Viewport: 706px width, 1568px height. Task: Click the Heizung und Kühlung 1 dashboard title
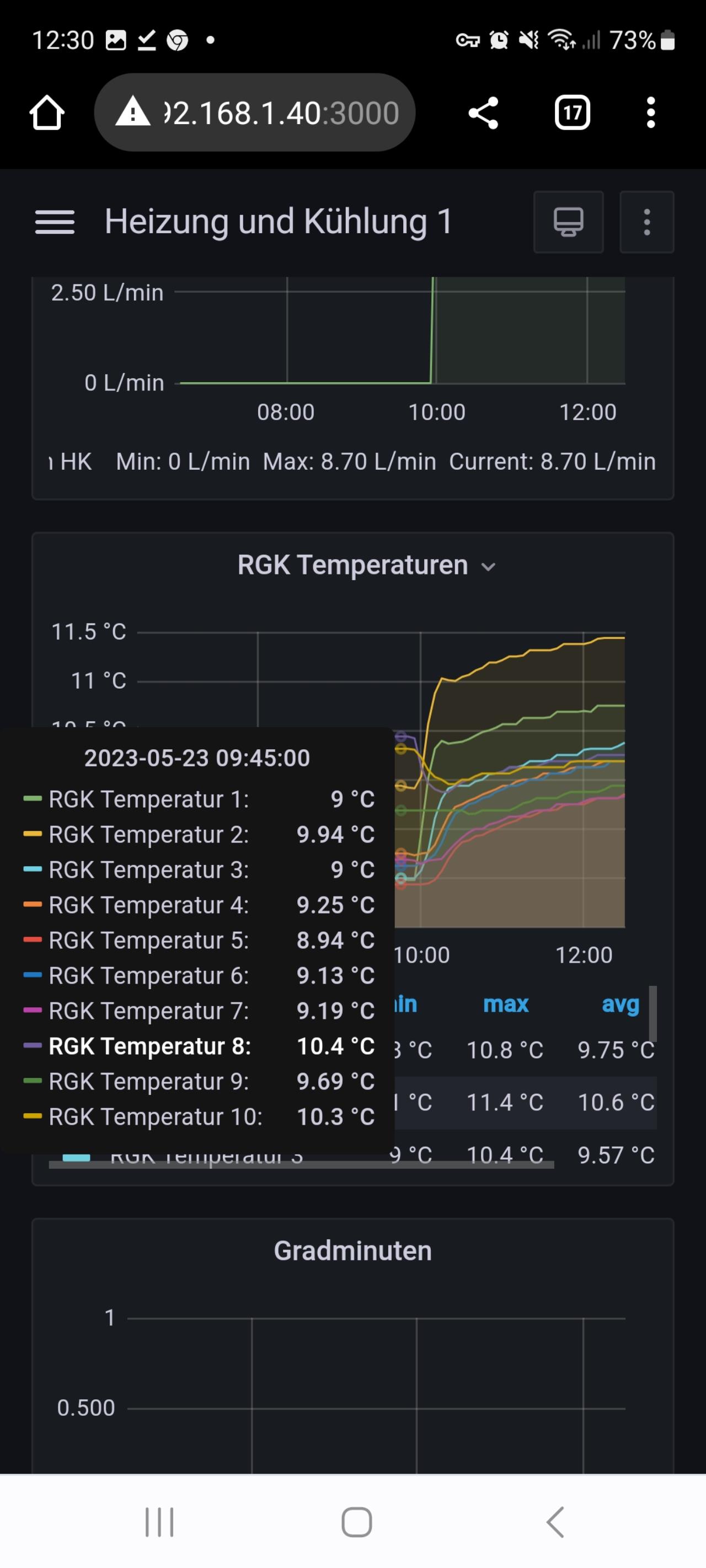coord(279,222)
